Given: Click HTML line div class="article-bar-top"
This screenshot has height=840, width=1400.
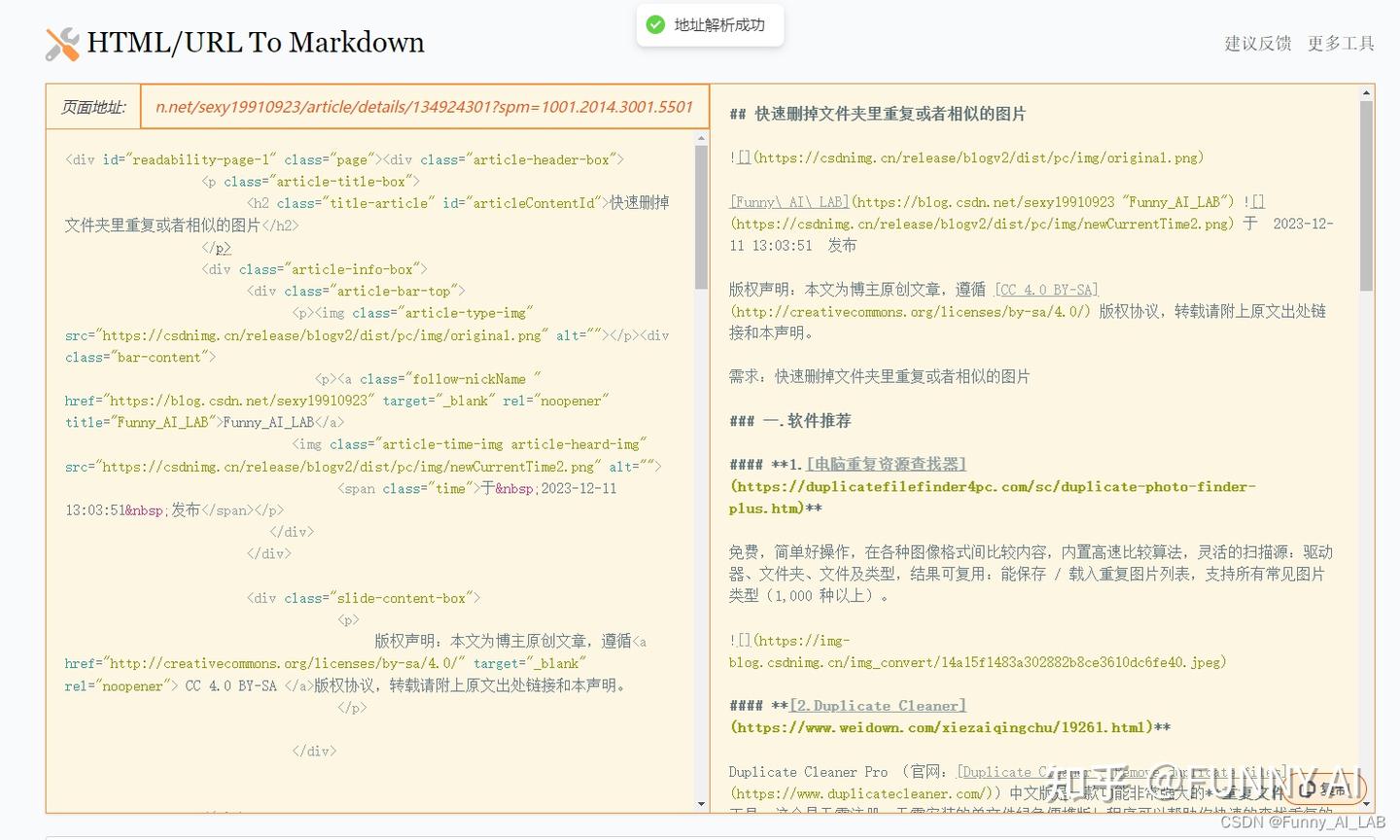Looking at the screenshot, I should point(356,291).
